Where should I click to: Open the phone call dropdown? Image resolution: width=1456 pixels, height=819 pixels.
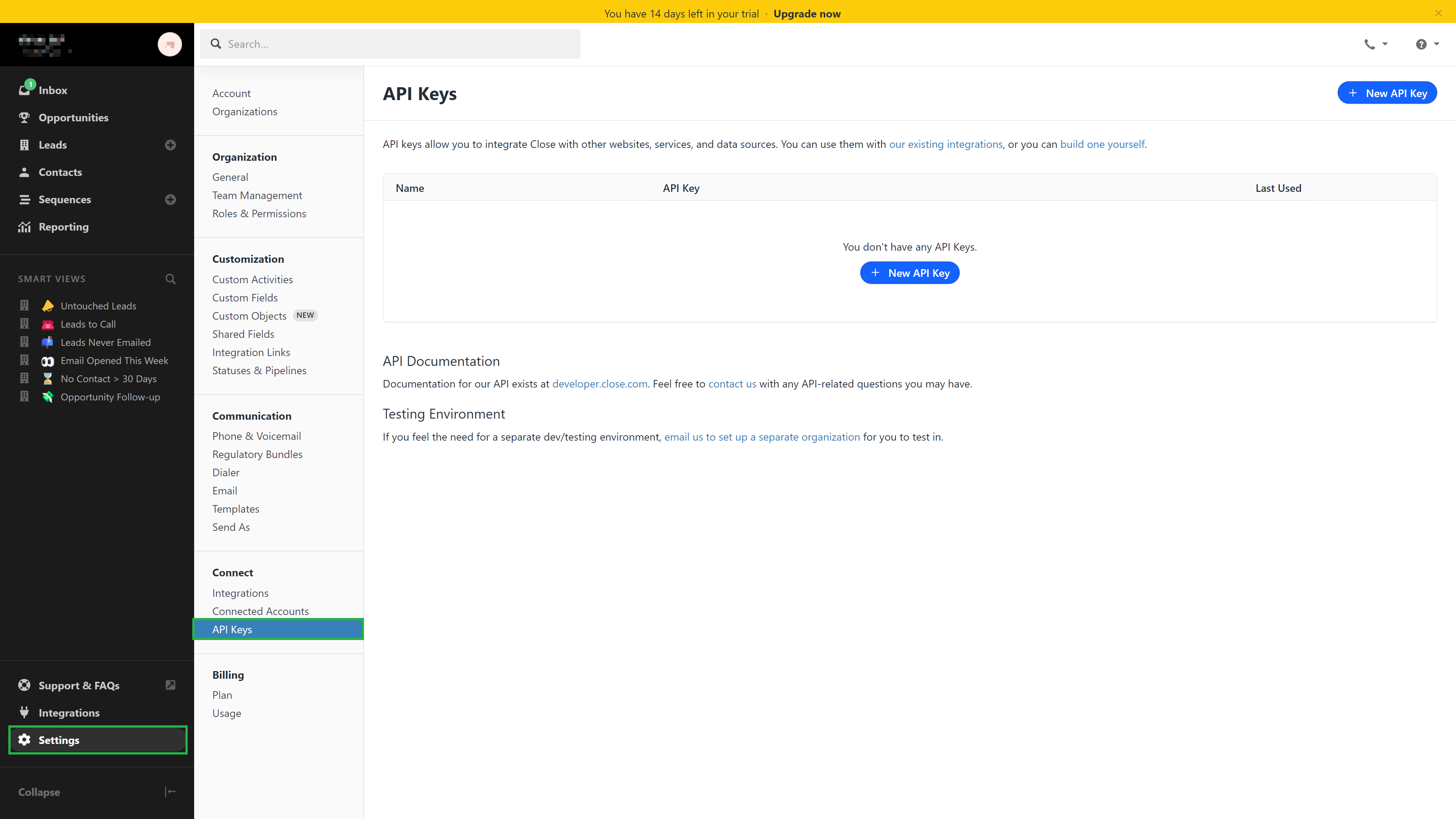tap(1376, 44)
